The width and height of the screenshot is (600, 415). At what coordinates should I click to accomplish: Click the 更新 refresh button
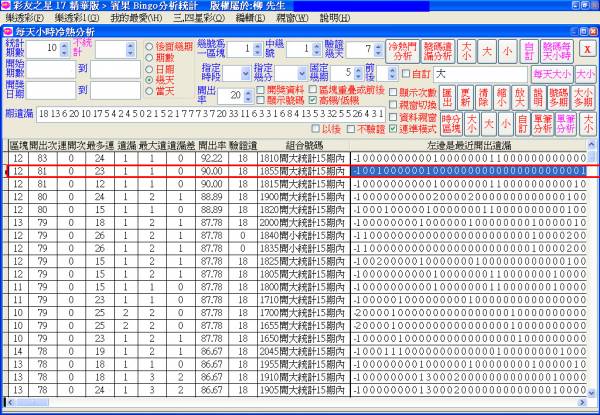coord(468,97)
